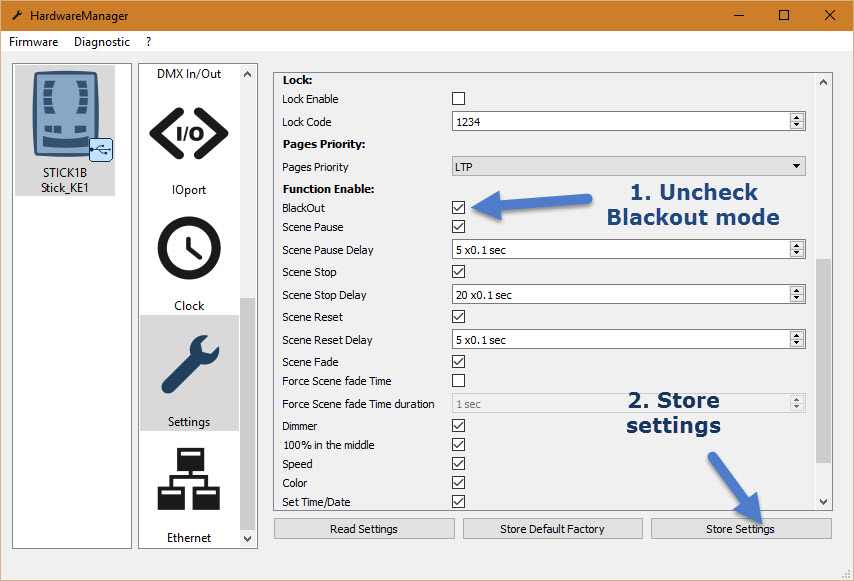Toggle the Scene Fade checkbox
This screenshot has height=581, width=854.
pos(459,362)
